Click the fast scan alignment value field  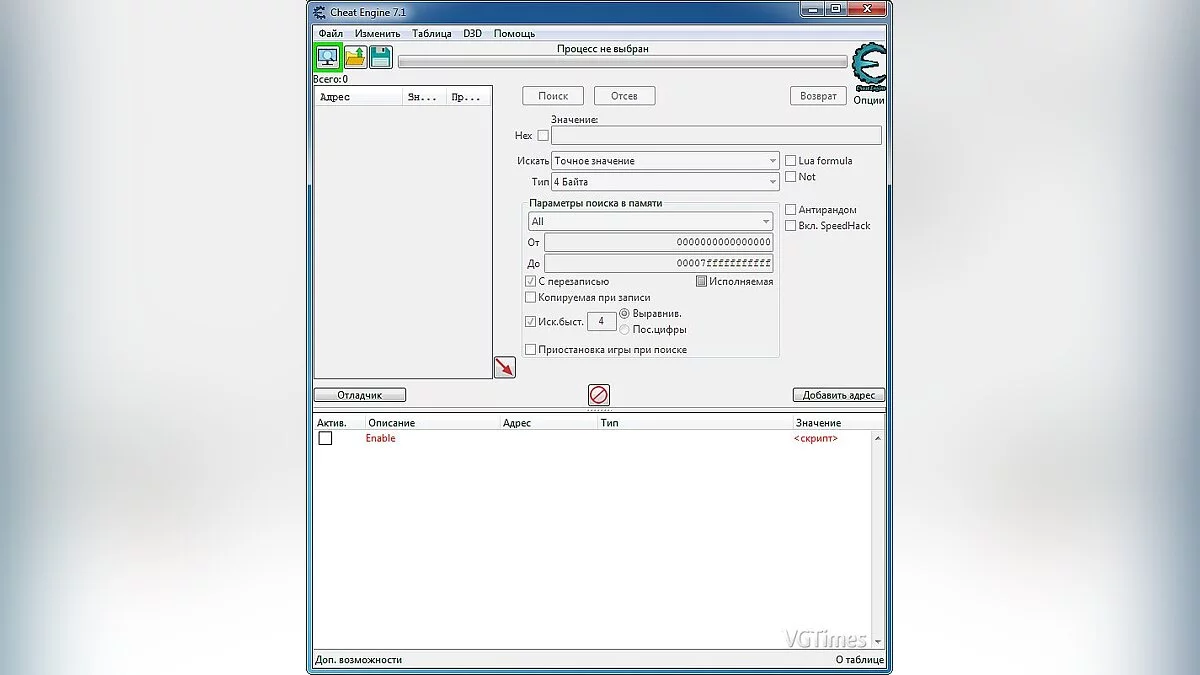point(601,322)
